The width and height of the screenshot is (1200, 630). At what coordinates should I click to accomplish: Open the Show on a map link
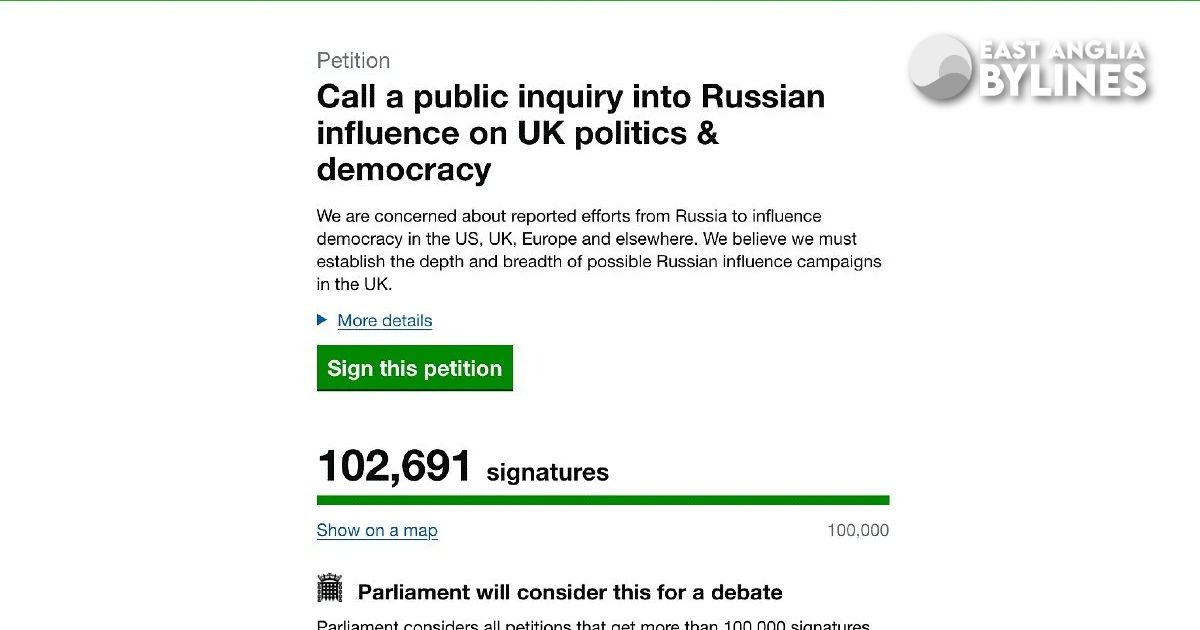point(377,531)
